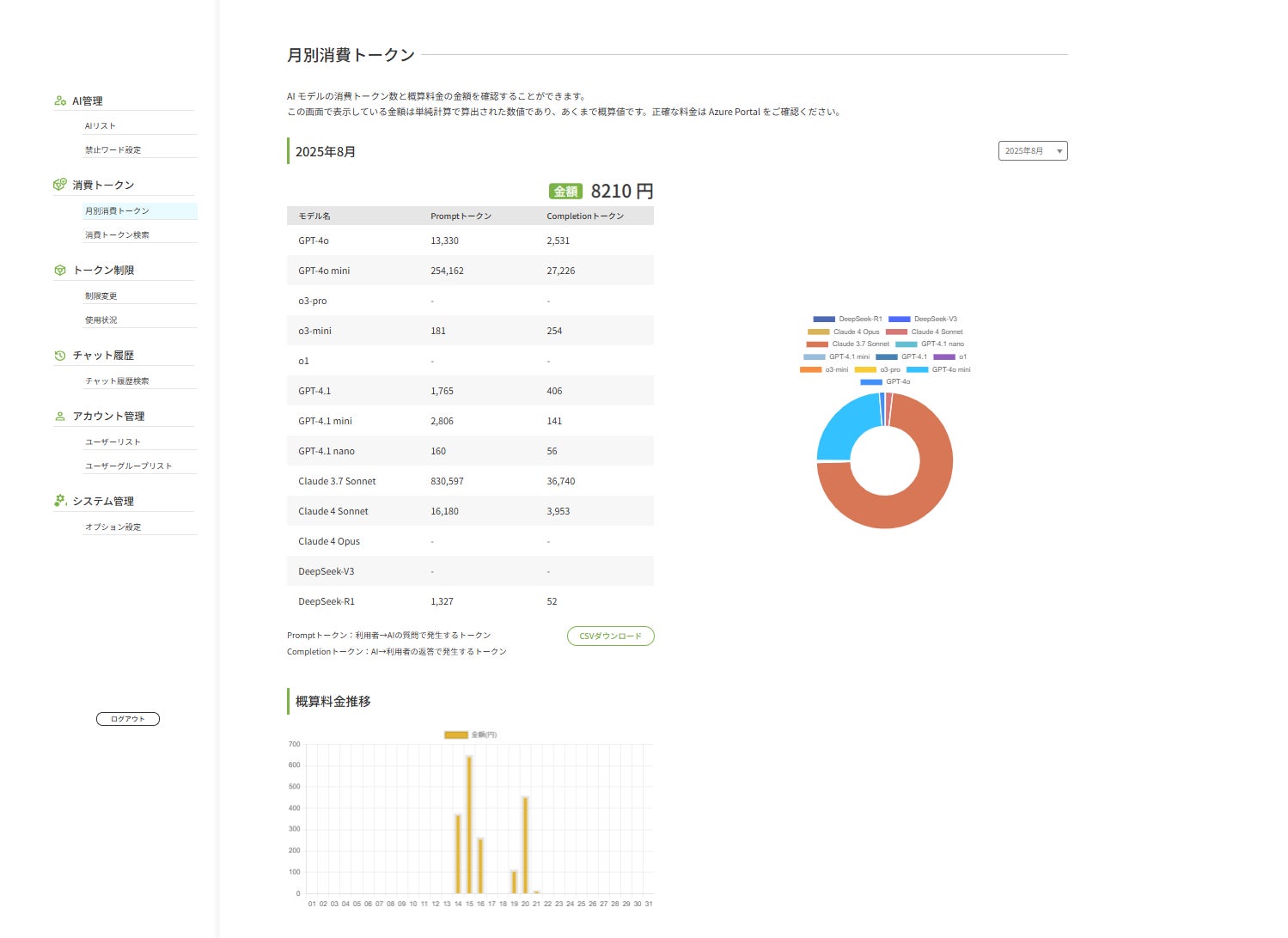Toggle DeepSeek-V3 in the donut legend
The width and height of the screenshot is (1288, 938).
click(x=923, y=319)
